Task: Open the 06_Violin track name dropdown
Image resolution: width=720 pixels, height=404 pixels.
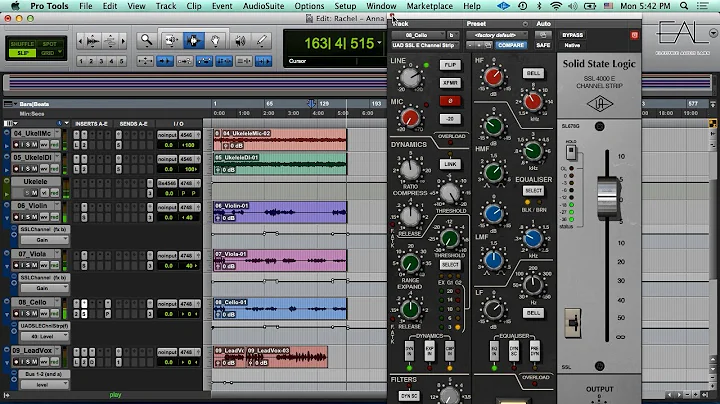Action: pos(57,205)
